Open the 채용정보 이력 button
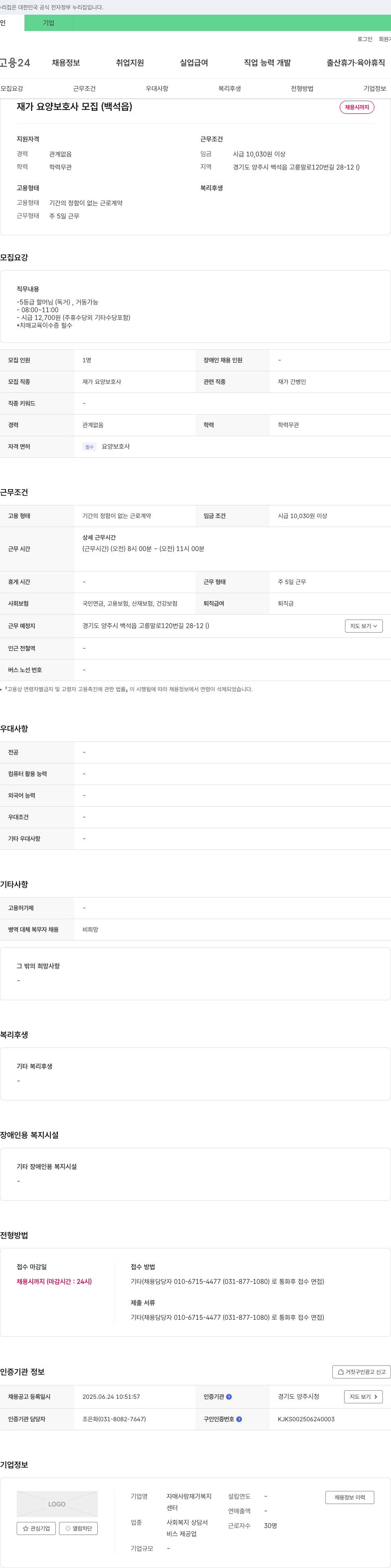391x1568 pixels. pos(349,1497)
